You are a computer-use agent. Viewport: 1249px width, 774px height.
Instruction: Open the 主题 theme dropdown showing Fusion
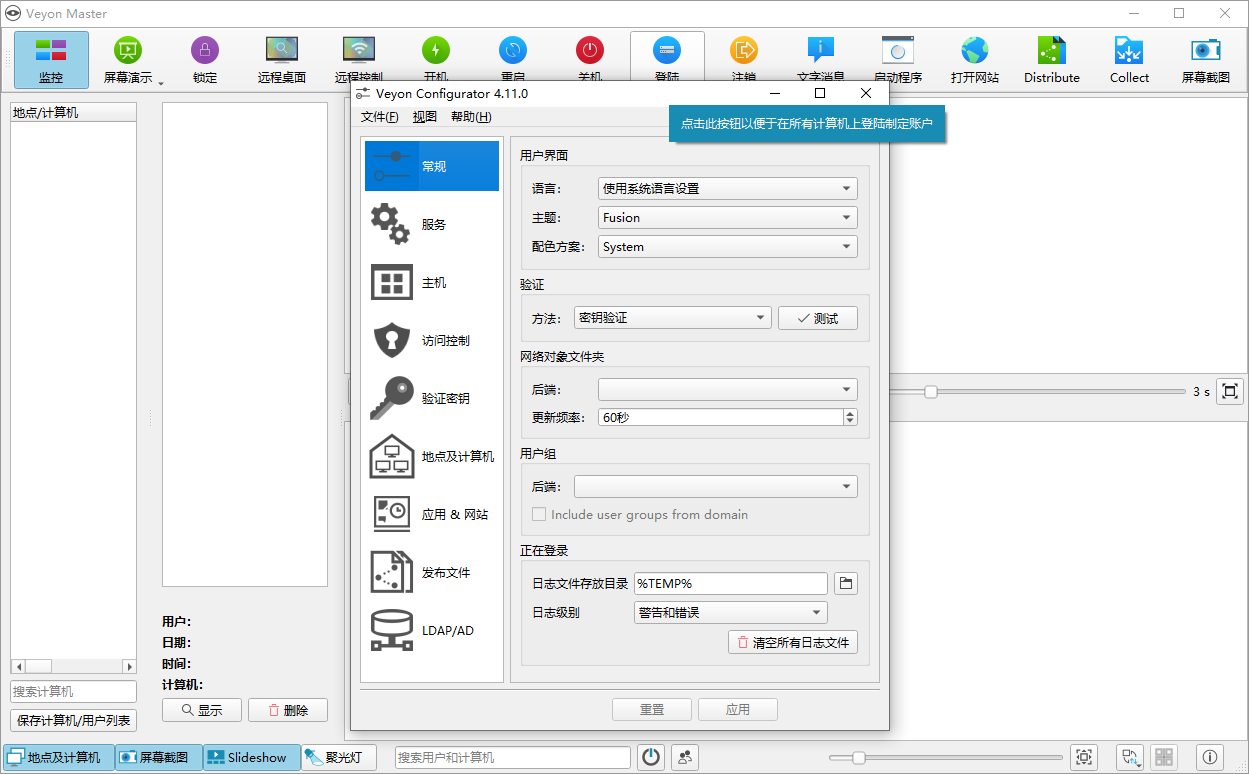[727, 217]
